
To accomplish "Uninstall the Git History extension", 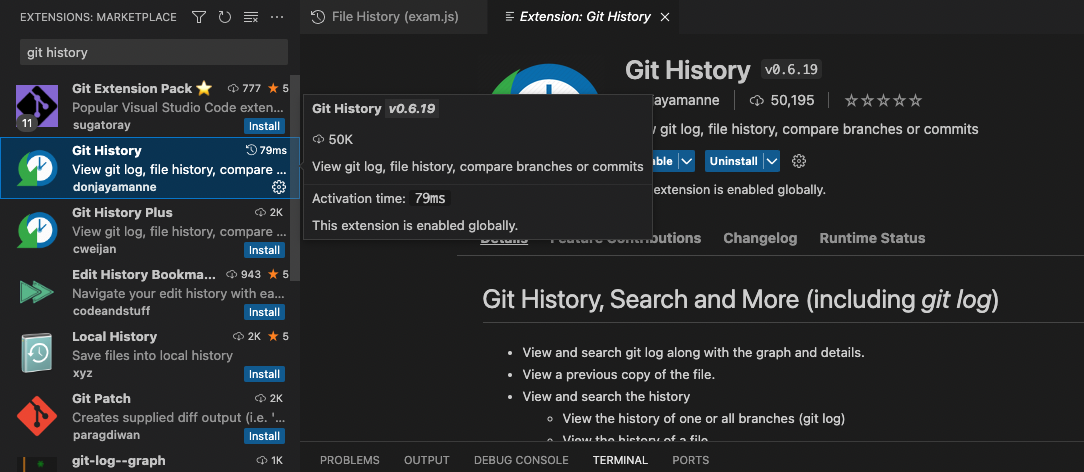I will [x=733, y=161].
